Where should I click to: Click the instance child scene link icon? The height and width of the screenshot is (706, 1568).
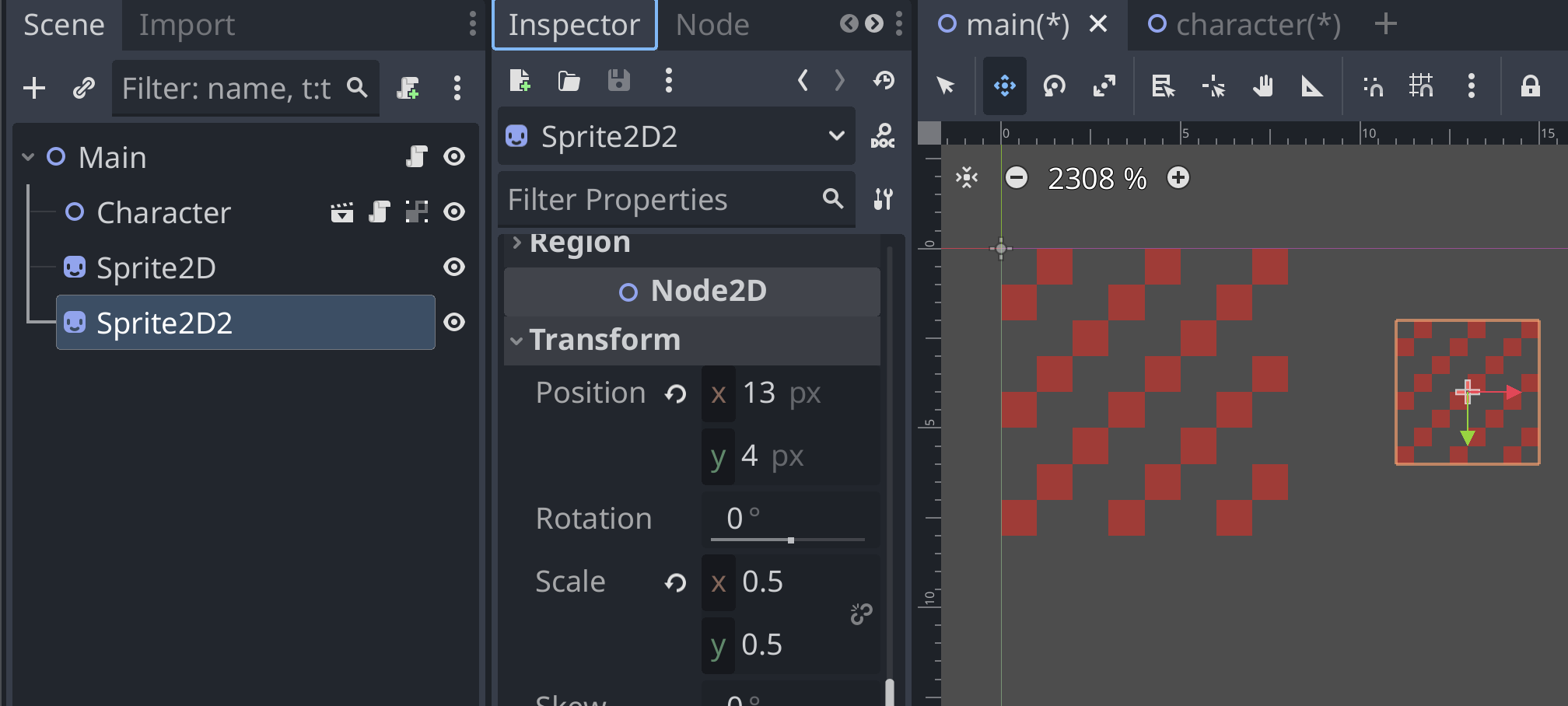pos(83,88)
